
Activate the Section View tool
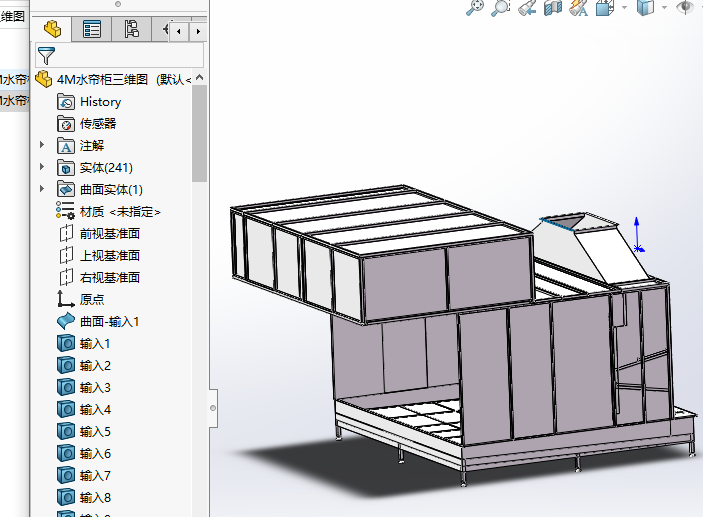(x=553, y=8)
